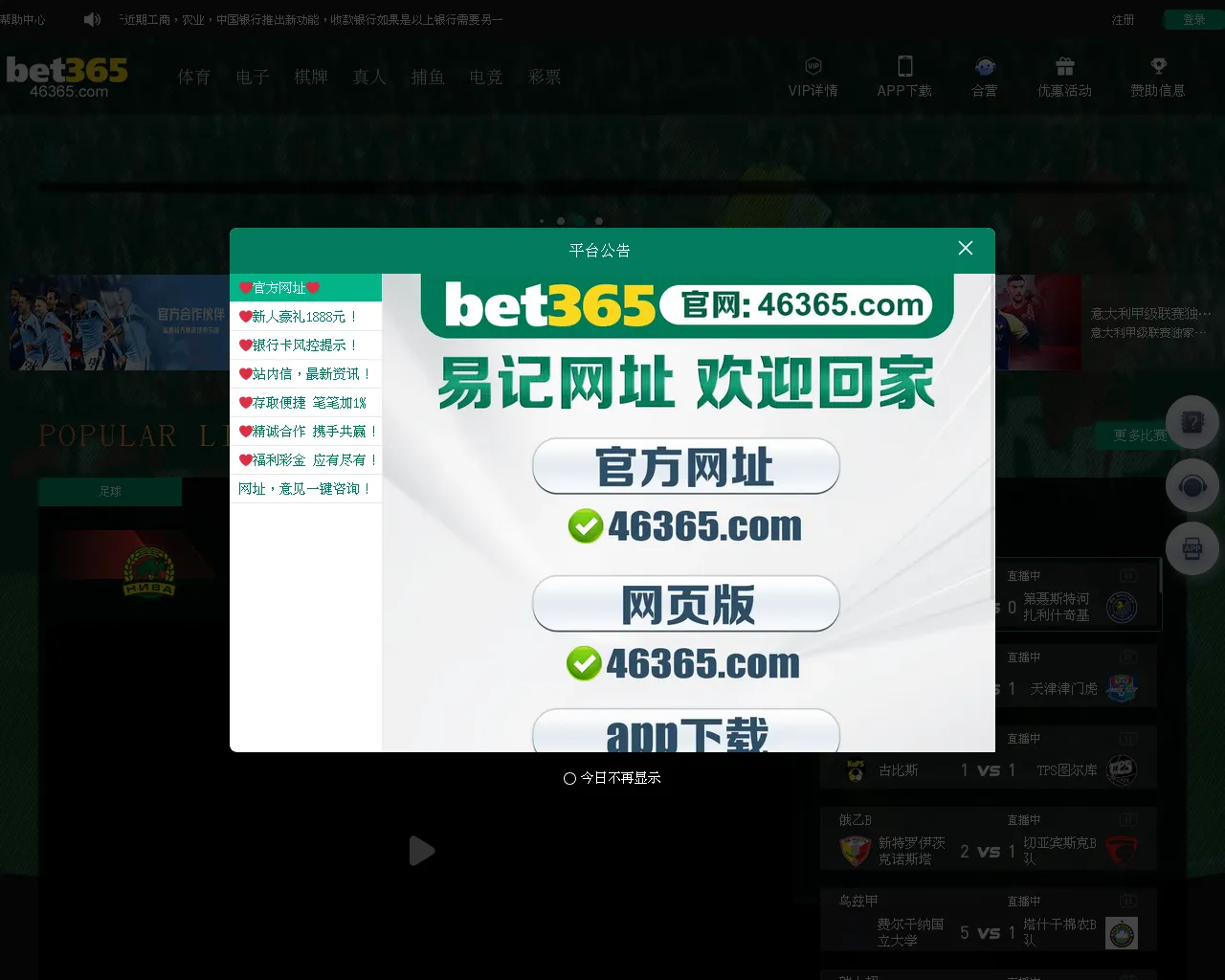Click the scrolling bank notice text
Viewport: 1225px width, 980px height.
click(x=311, y=19)
